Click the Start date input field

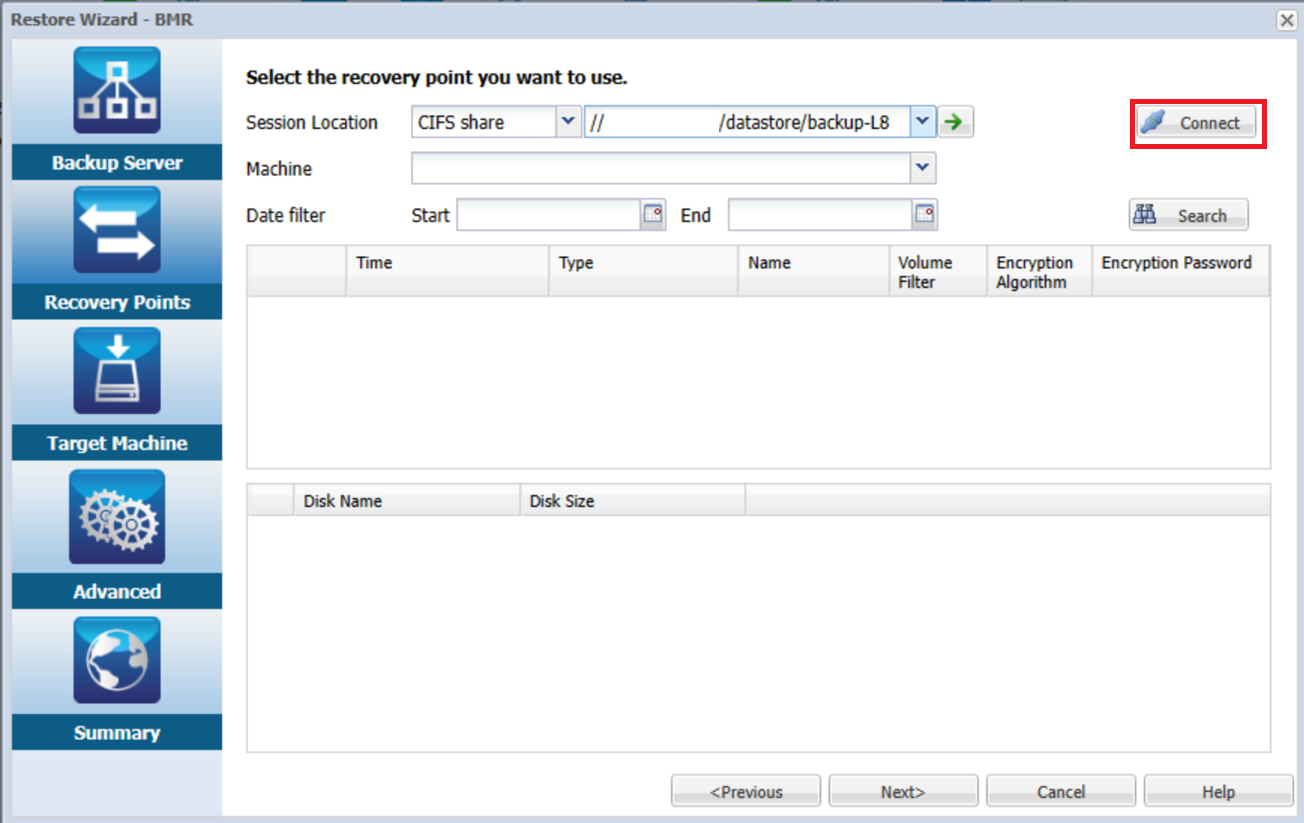click(548, 215)
